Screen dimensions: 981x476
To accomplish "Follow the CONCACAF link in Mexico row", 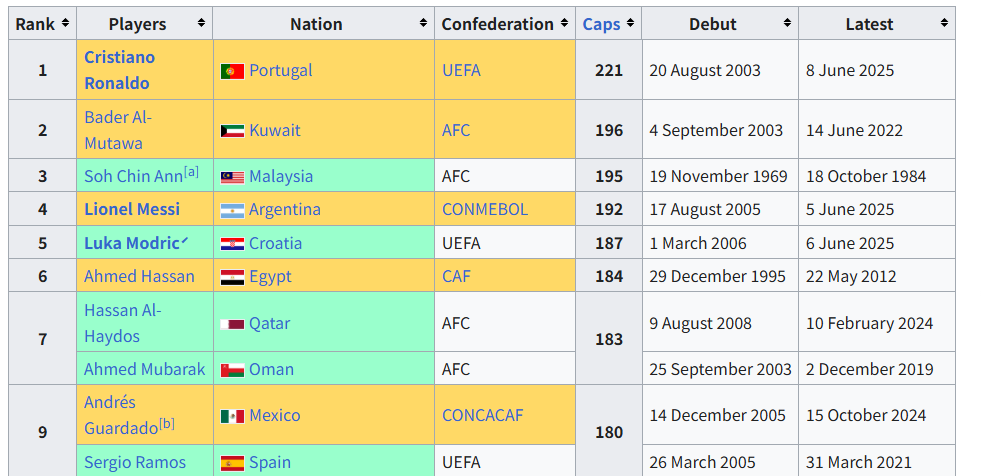I will 482,415.
